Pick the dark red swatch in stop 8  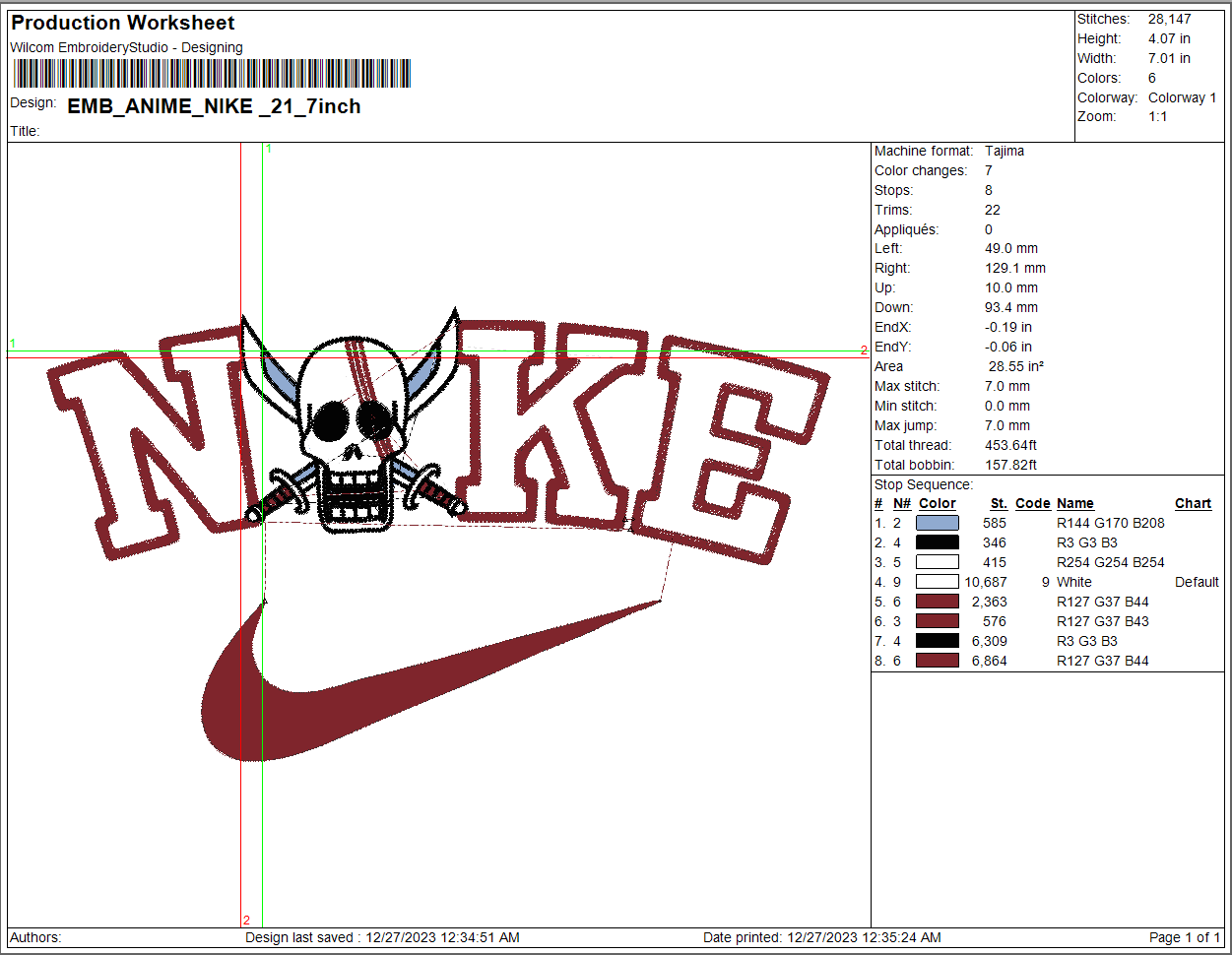click(x=937, y=661)
